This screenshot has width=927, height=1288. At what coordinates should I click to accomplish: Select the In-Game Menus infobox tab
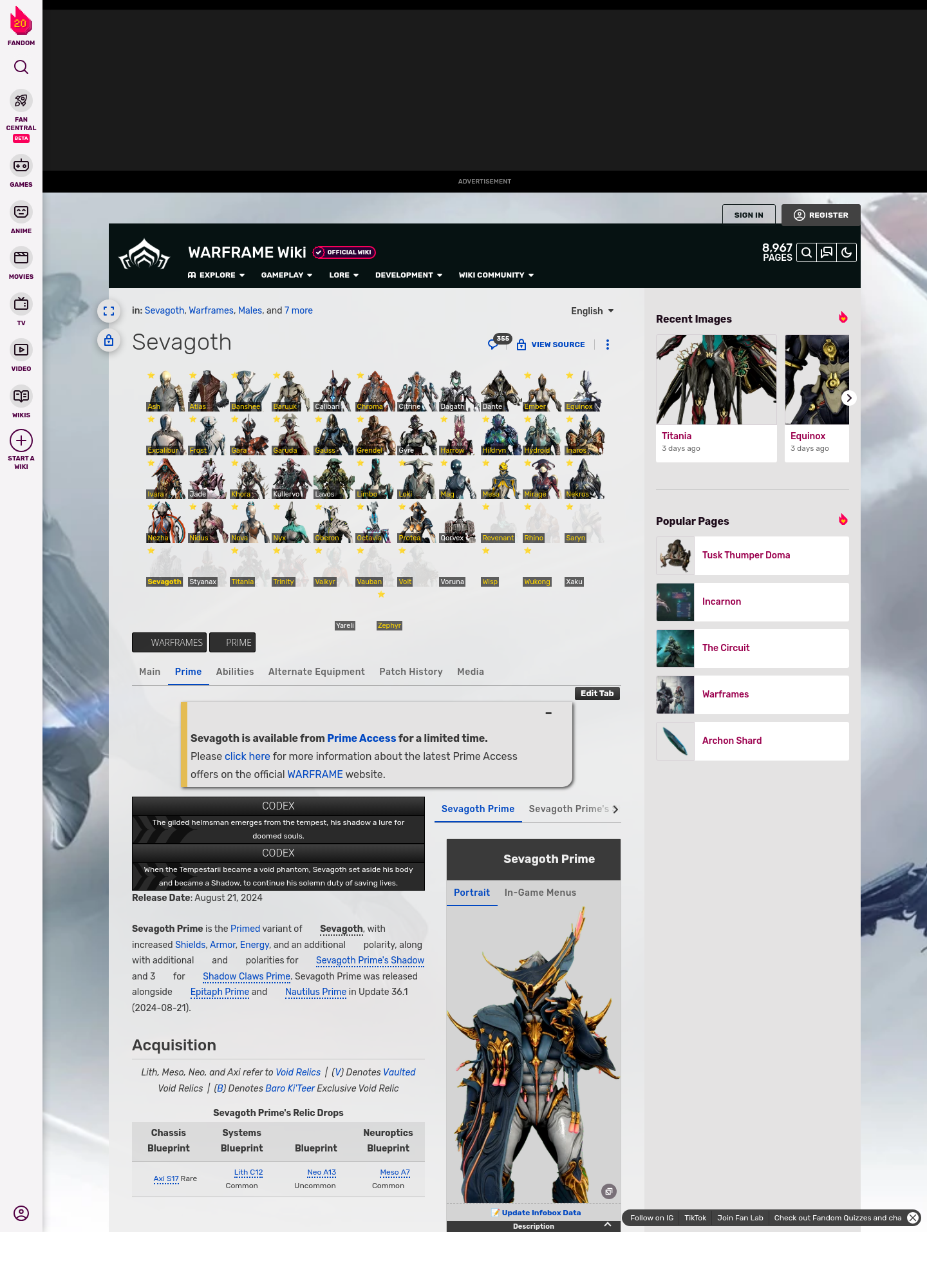click(x=540, y=893)
